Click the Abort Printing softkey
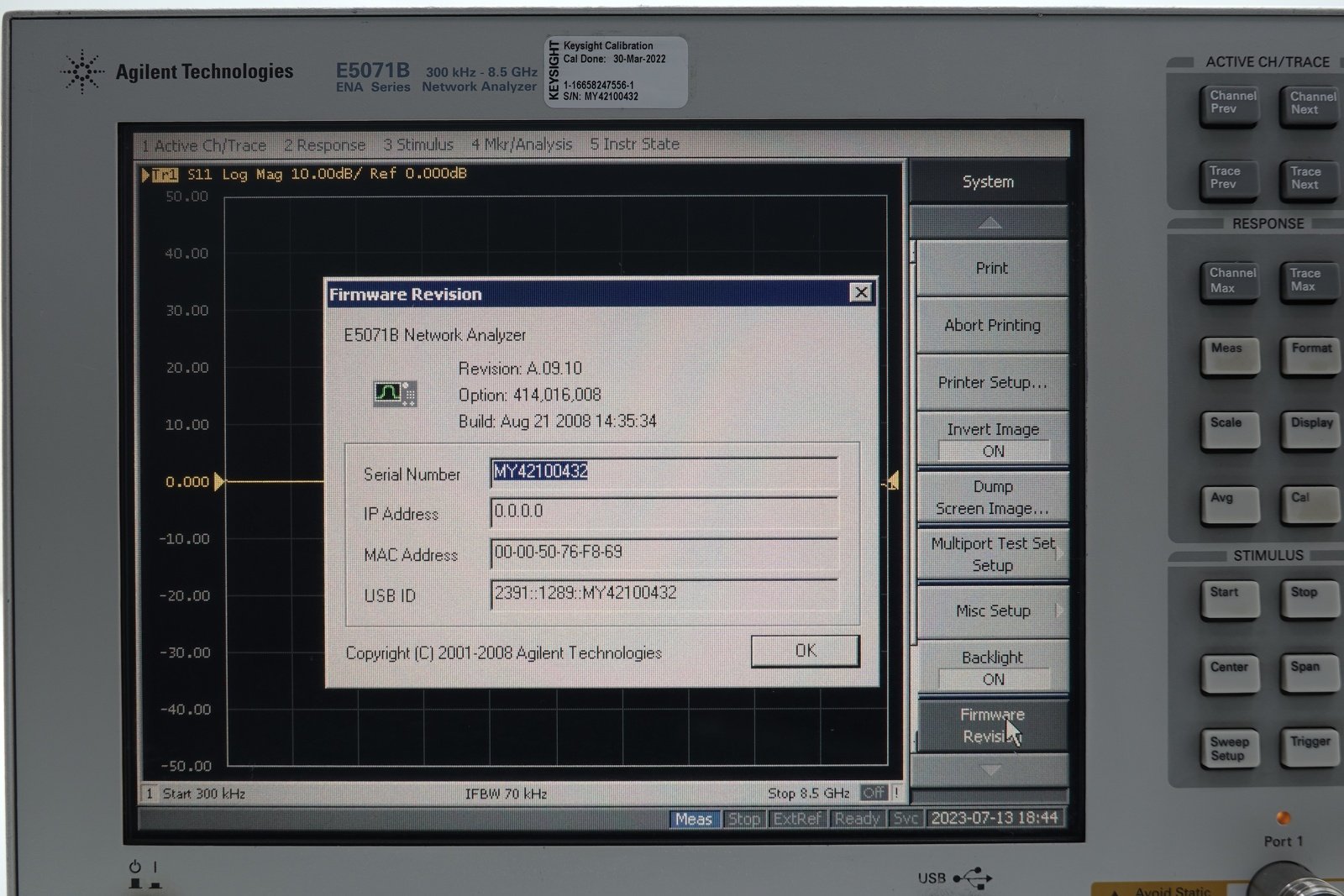Image resolution: width=1344 pixels, height=896 pixels. [x=992, y=325]
